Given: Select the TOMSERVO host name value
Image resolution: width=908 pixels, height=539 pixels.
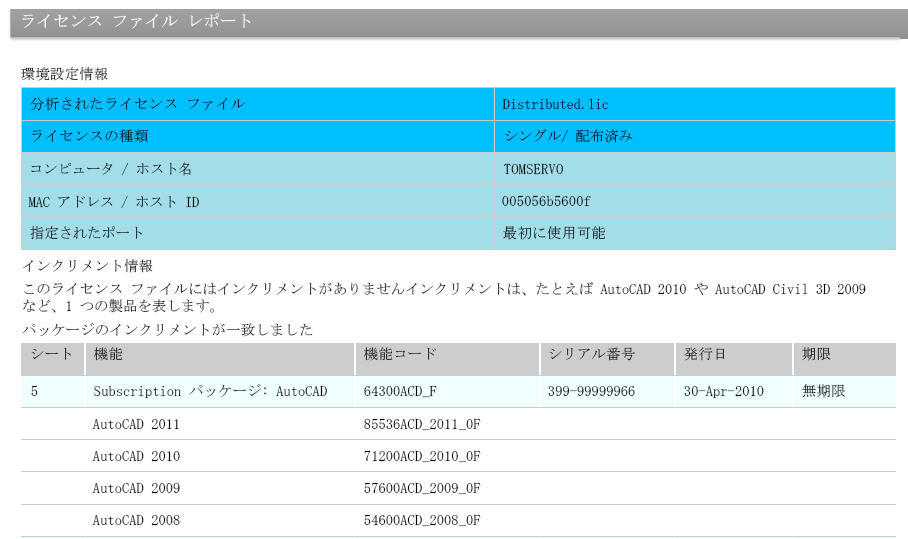Looking at the screenshot, I should (533, 169).
